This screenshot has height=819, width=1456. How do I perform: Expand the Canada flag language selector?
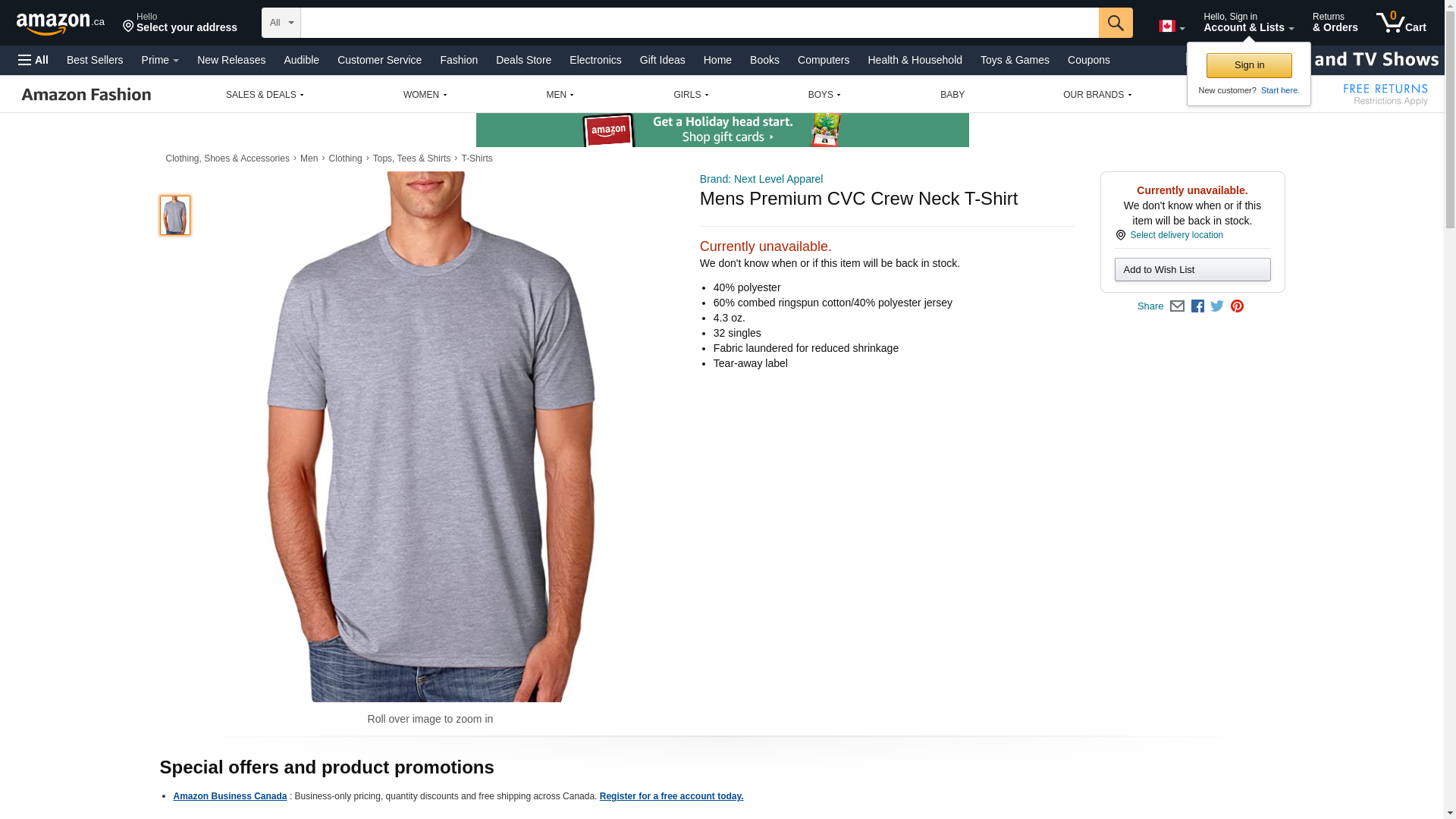1172,27
